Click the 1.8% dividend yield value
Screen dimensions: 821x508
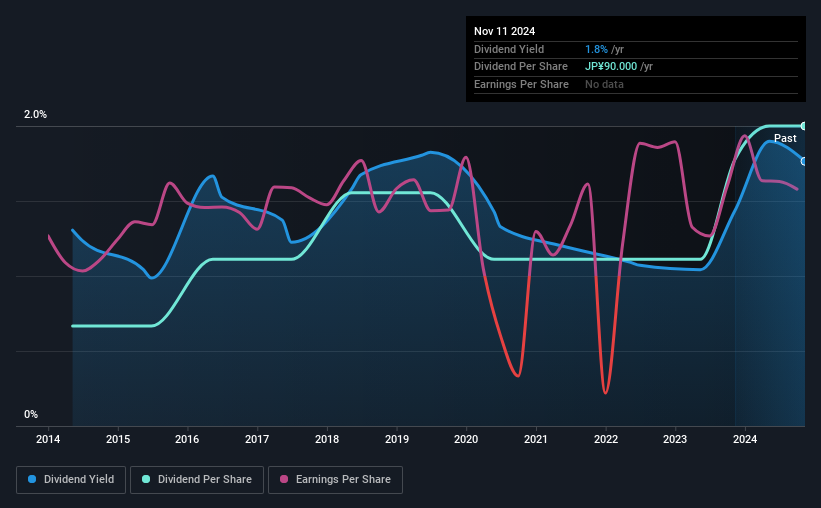[x=596, y=49]
